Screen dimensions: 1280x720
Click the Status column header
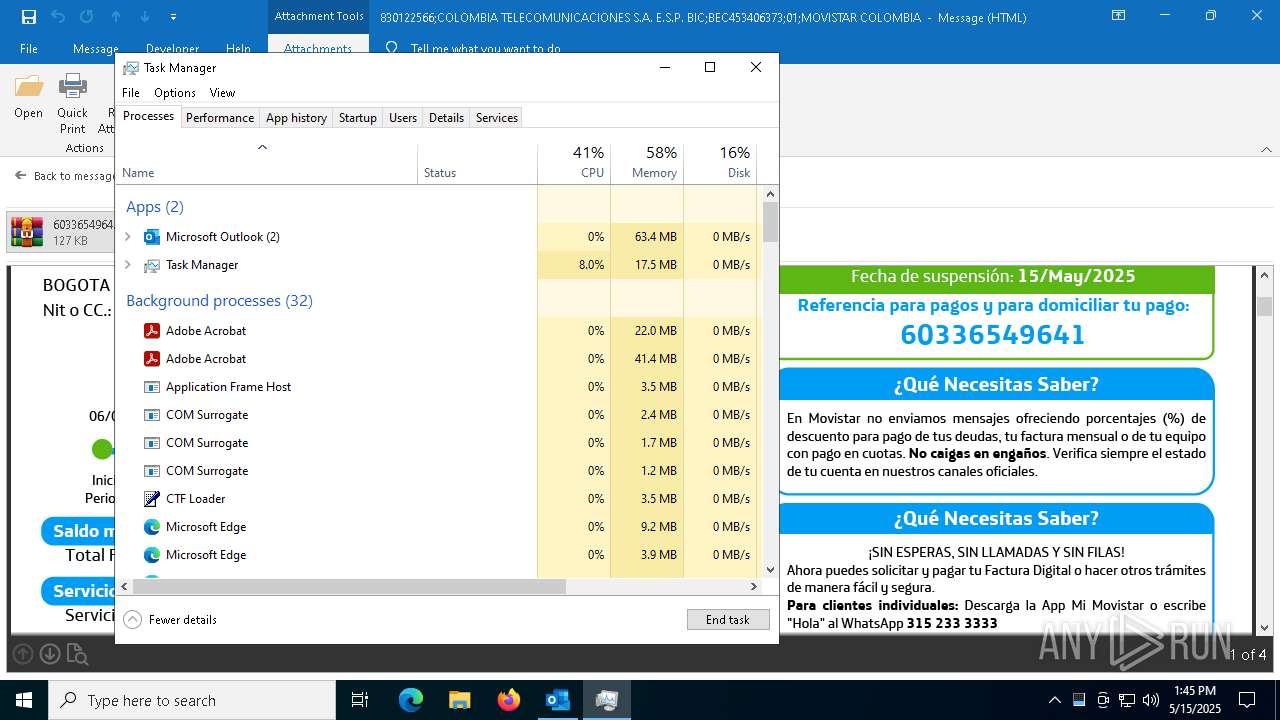(477, 164)
